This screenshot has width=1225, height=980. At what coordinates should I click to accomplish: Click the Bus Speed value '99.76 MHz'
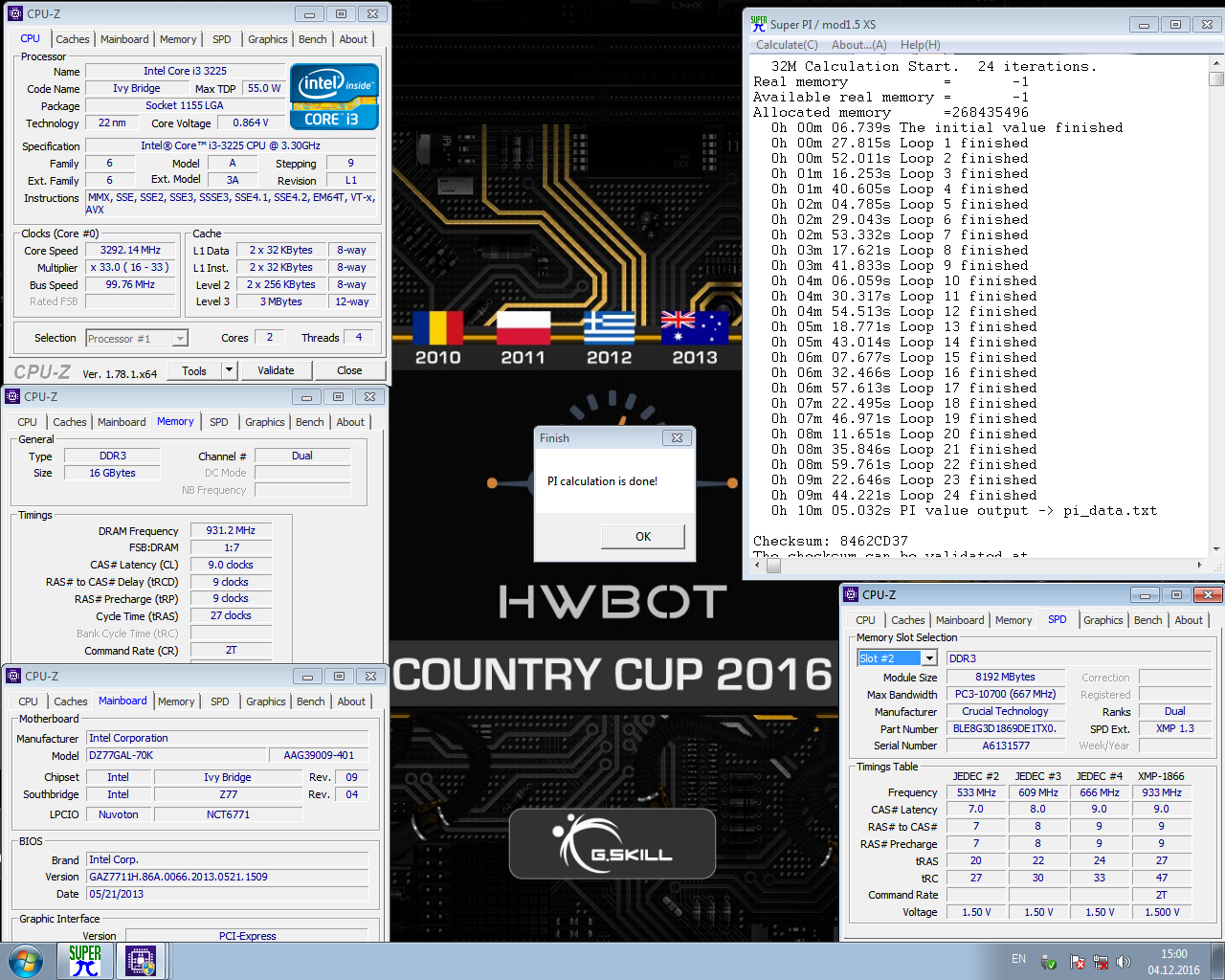click(x=130, y=284)
